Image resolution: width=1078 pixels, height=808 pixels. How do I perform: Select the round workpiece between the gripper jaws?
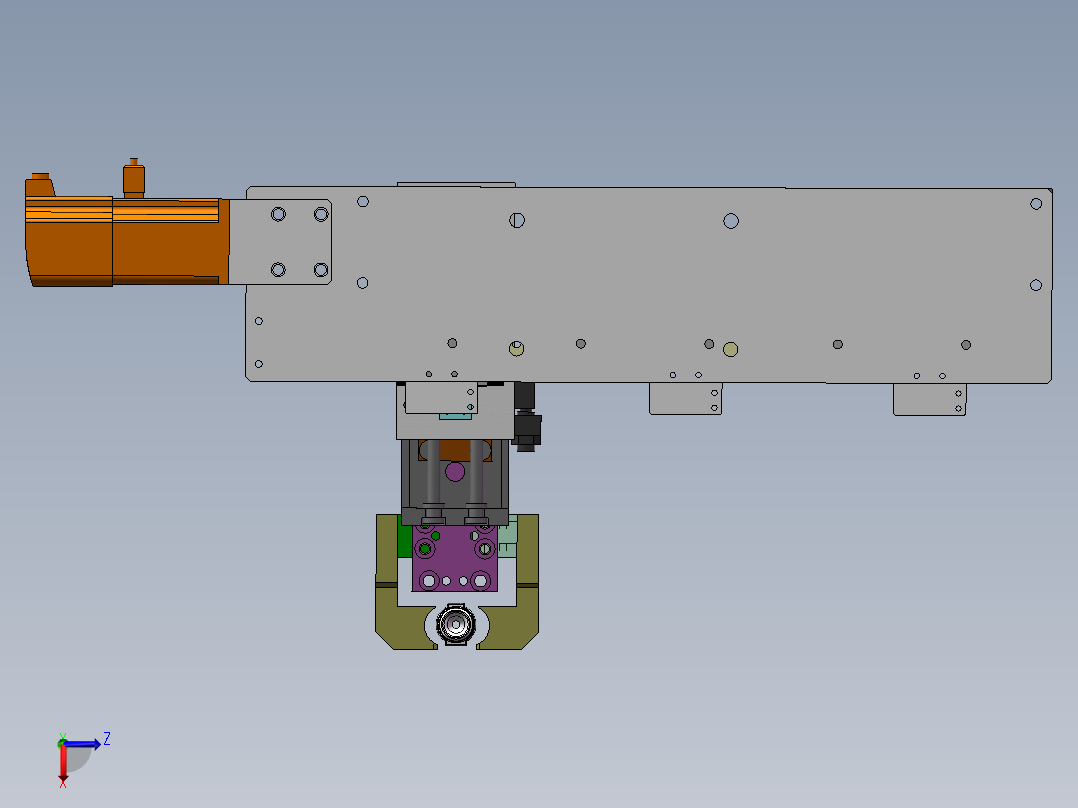pyautogui.click(x=456, y=625)
